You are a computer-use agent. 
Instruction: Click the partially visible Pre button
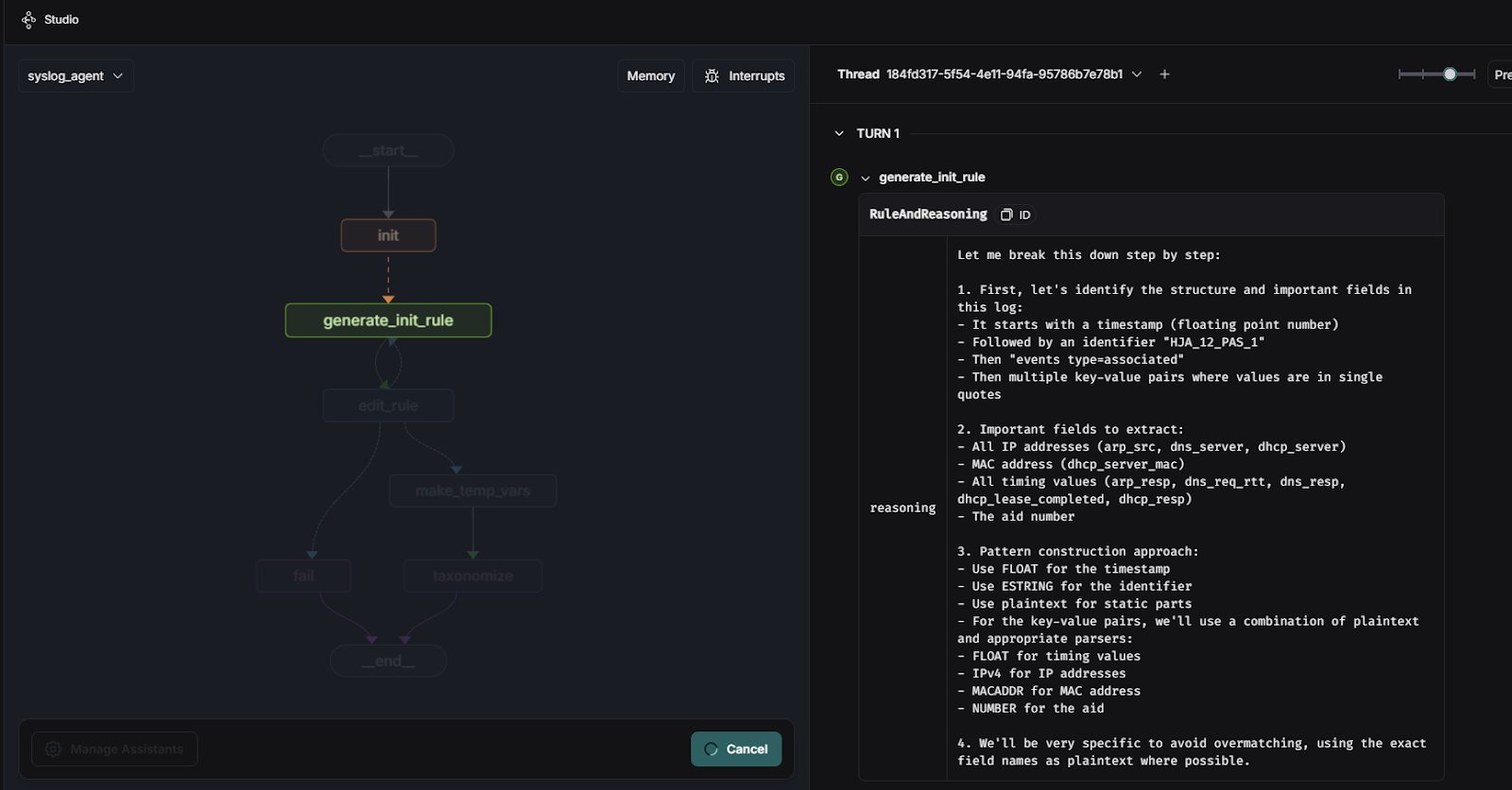click(x=1501, y=75)
